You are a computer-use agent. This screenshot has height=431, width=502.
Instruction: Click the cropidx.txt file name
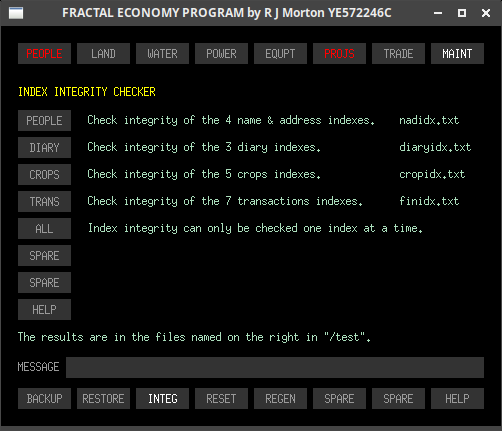tap(432, 174)
